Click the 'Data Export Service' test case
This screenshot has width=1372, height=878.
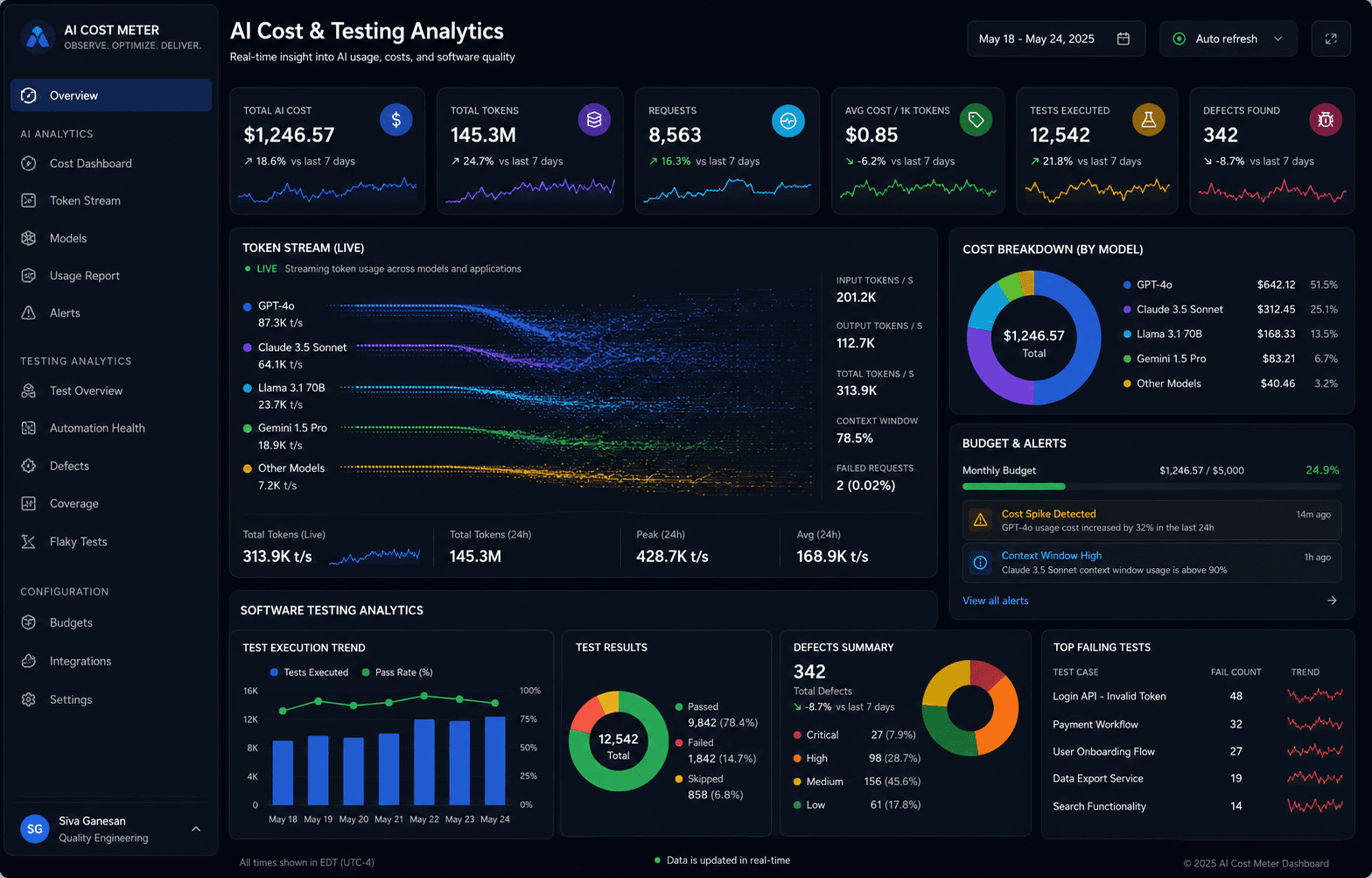[1098, 778]
